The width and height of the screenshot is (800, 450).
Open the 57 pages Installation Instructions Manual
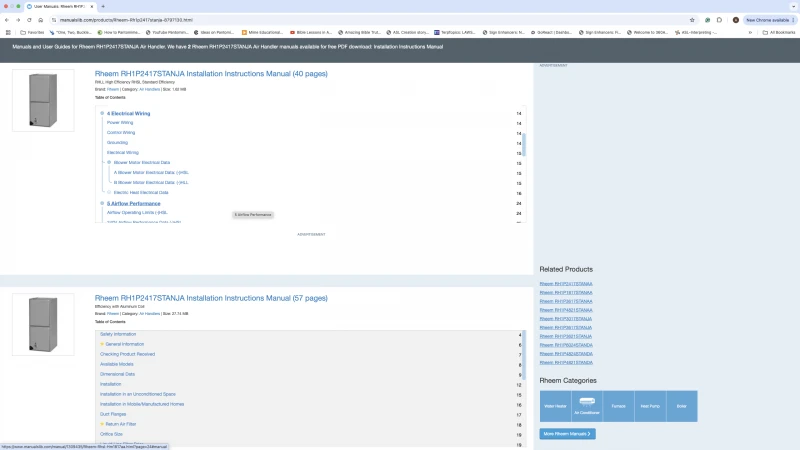(211, 298)
